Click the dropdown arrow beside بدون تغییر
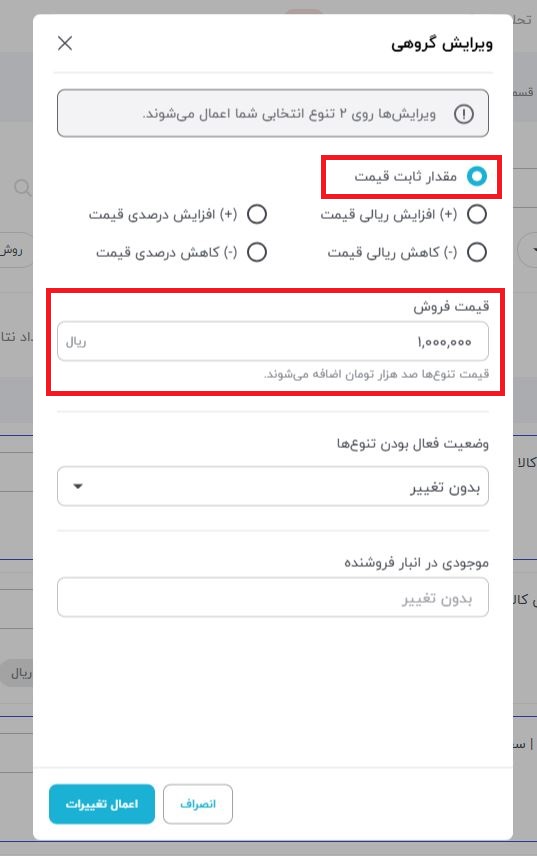The width and height of the screenshot is (537, 856). tap(78, 486)
